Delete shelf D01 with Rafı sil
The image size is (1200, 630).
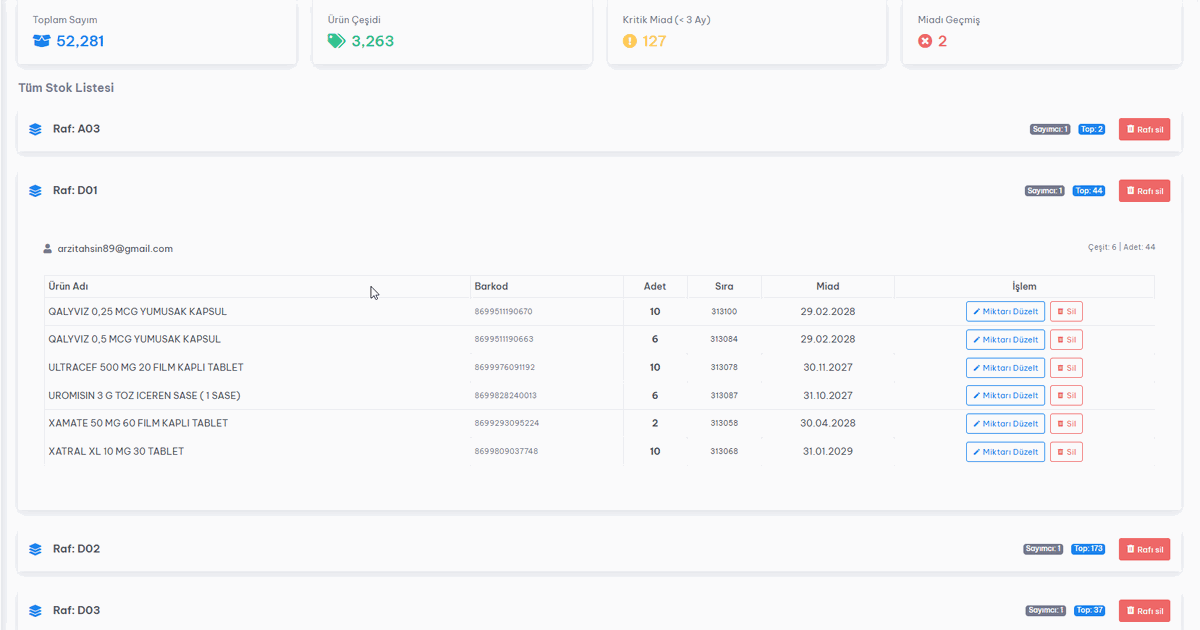pos(1144,191)
